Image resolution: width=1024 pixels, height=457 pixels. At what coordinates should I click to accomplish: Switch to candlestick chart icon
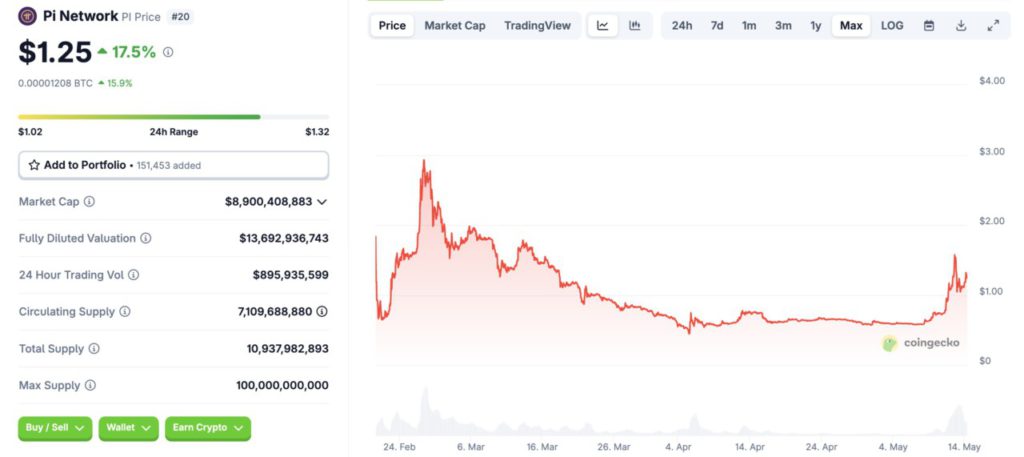634,25
